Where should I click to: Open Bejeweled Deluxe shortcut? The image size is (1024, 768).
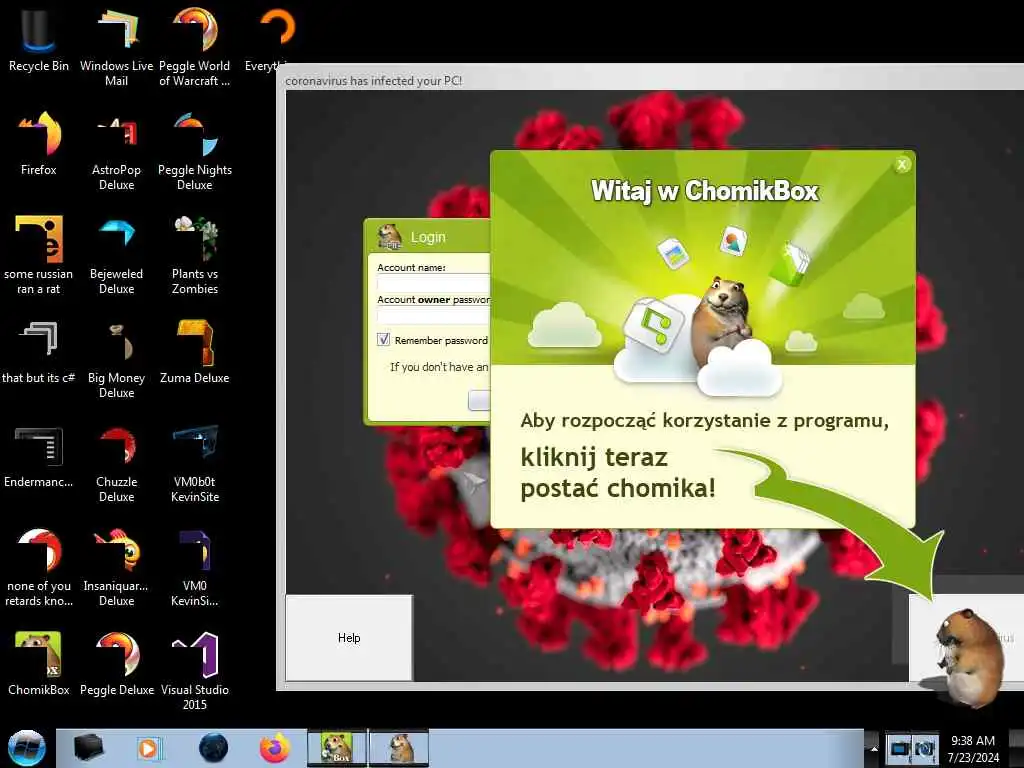click(x=116, y=255)
